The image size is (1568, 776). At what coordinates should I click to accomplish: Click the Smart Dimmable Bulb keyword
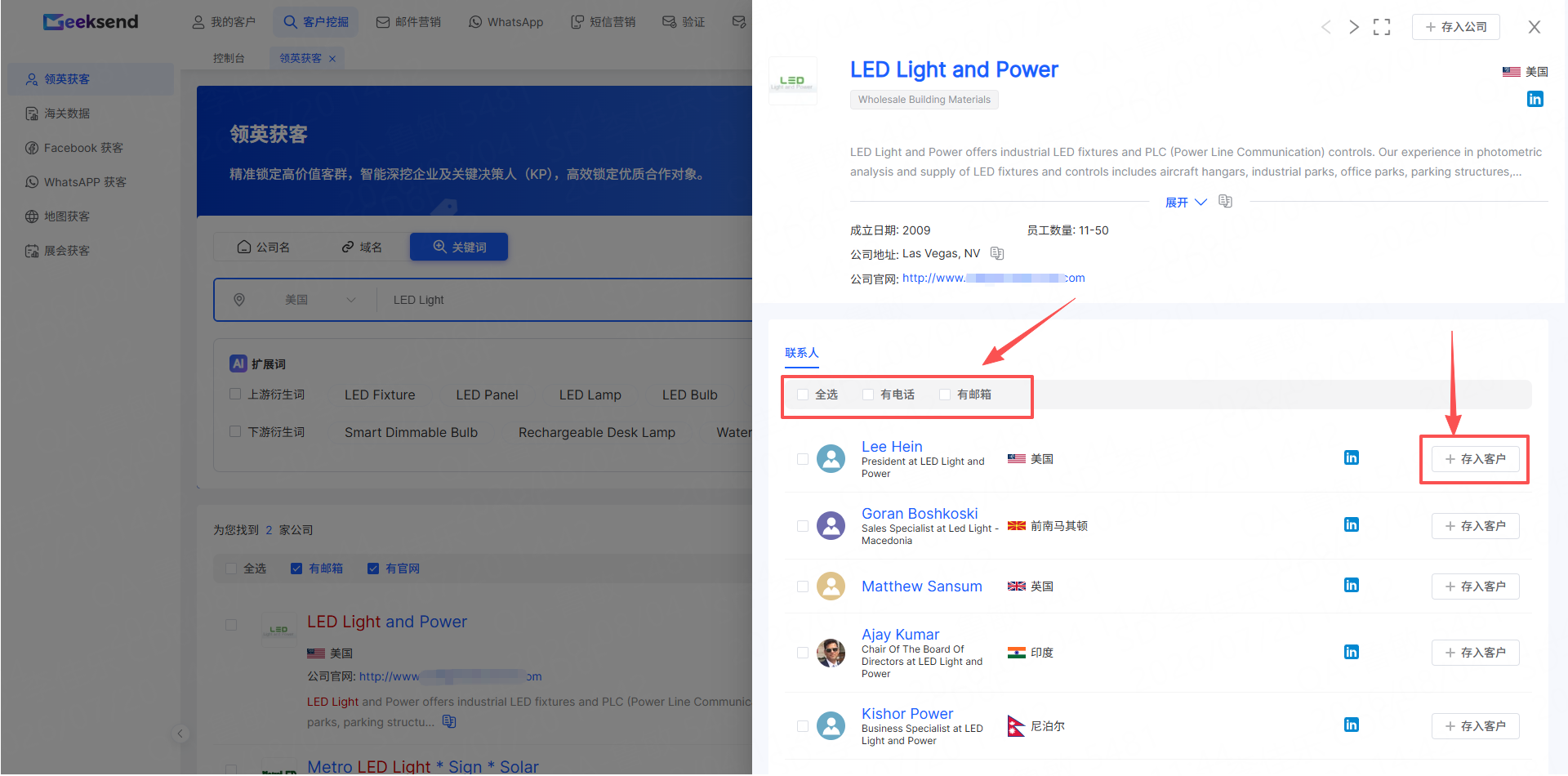pos(411,433)
